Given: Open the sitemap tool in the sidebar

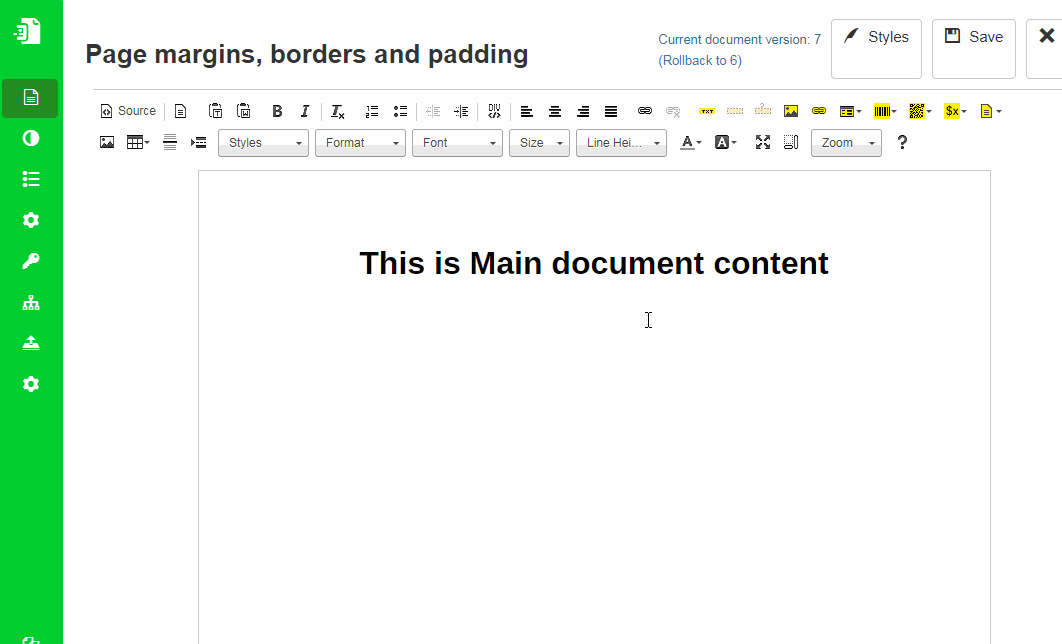Looking at the screenshot, I should [31, 302].
